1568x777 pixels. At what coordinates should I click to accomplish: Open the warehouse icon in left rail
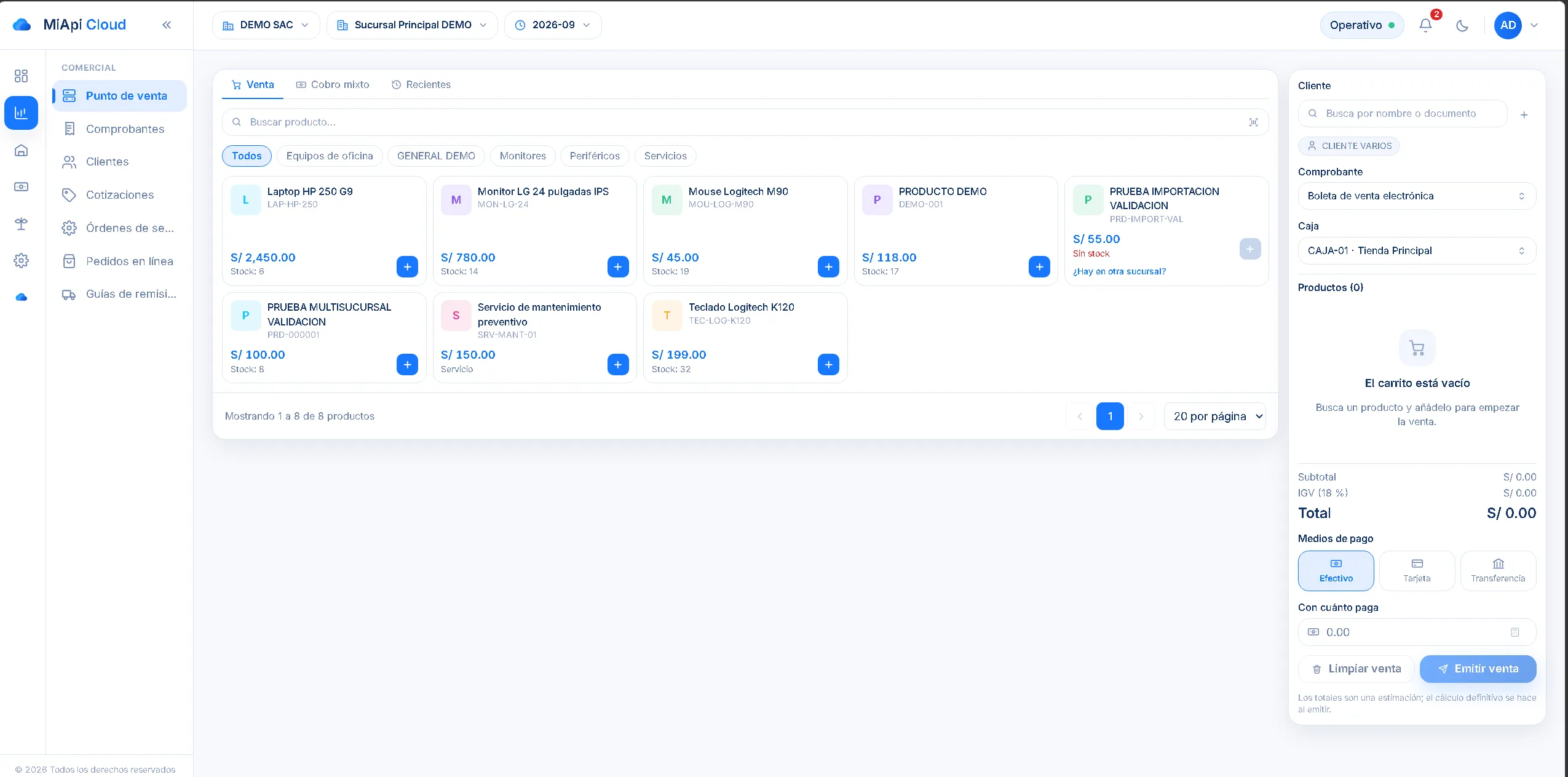(x=22, y=150)
